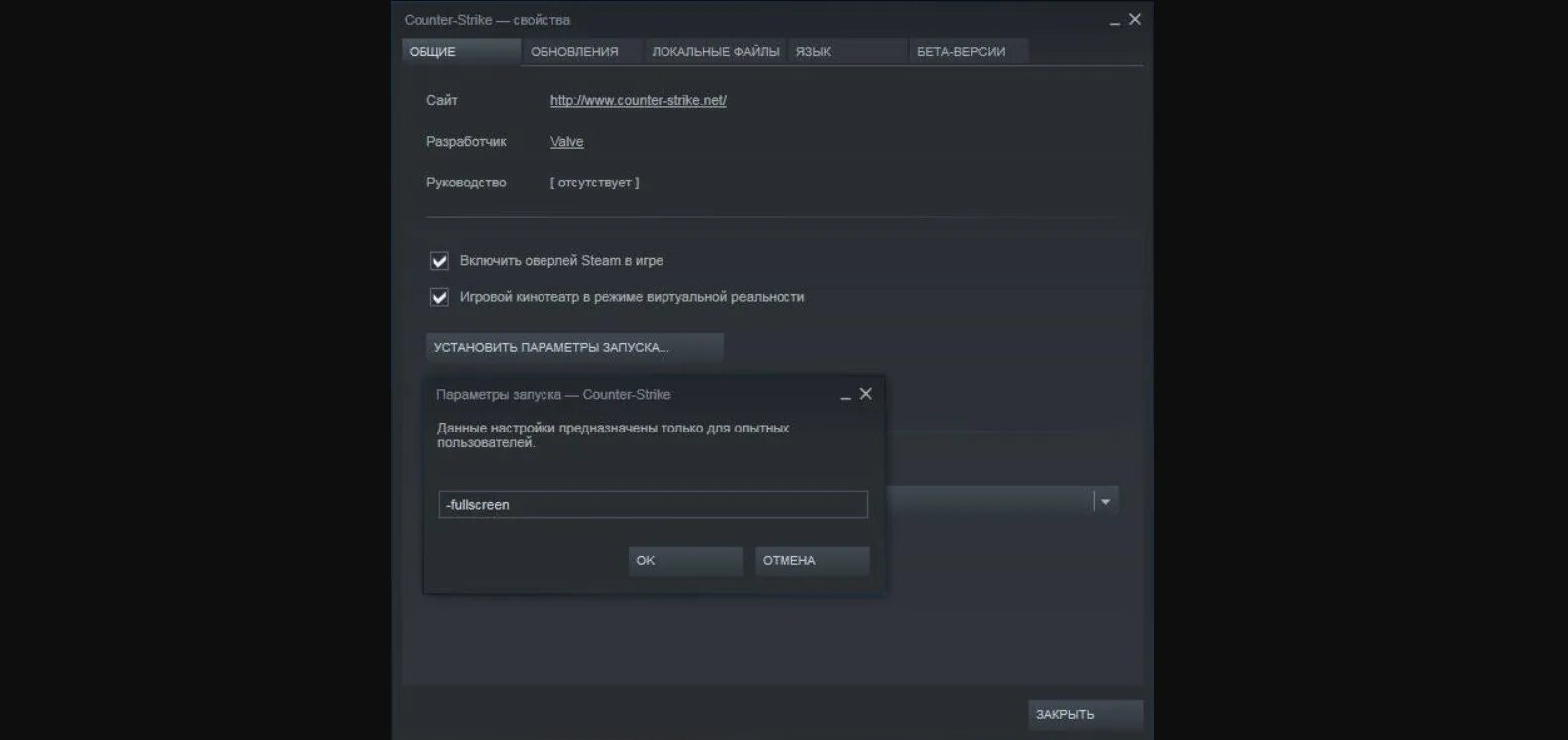The image size is (1568, 740).
Task: Switch to the ЯЗЫК tab
Action: point(848,52)
